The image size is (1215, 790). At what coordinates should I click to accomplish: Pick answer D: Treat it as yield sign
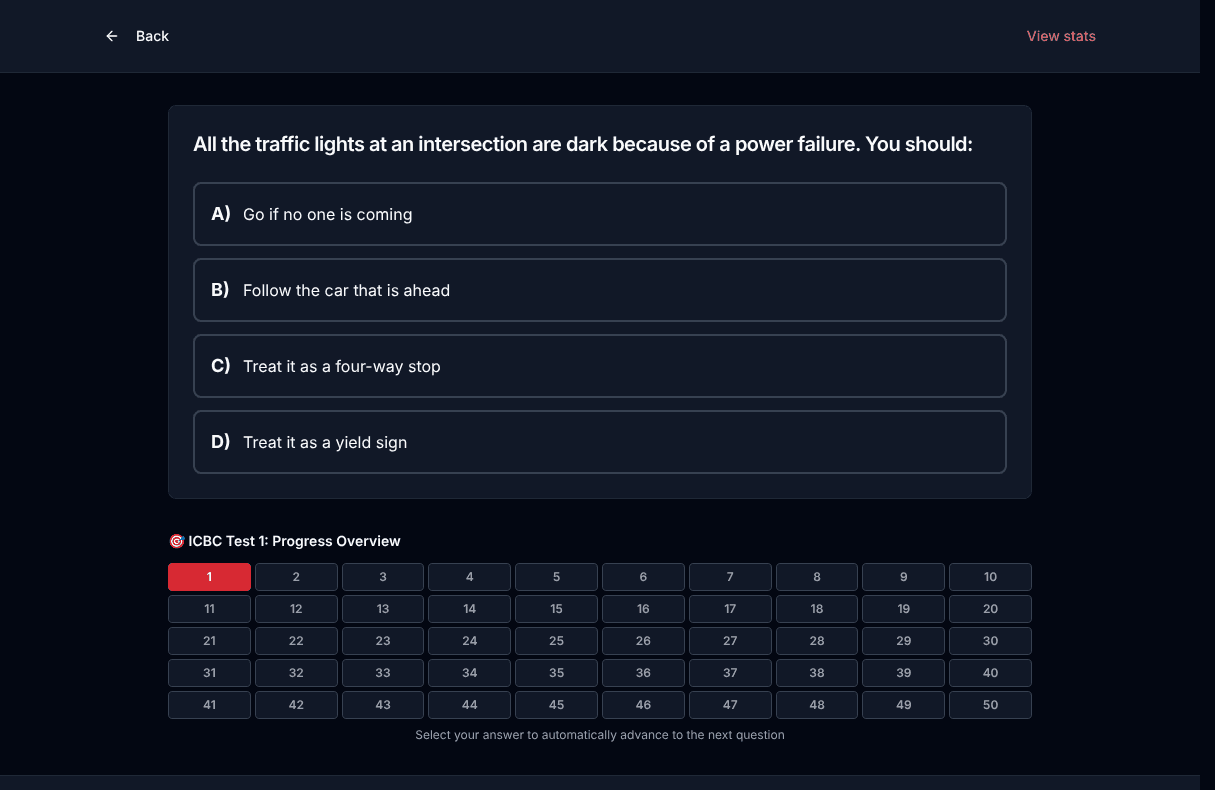pyautogui.click(x=600, y=442)
